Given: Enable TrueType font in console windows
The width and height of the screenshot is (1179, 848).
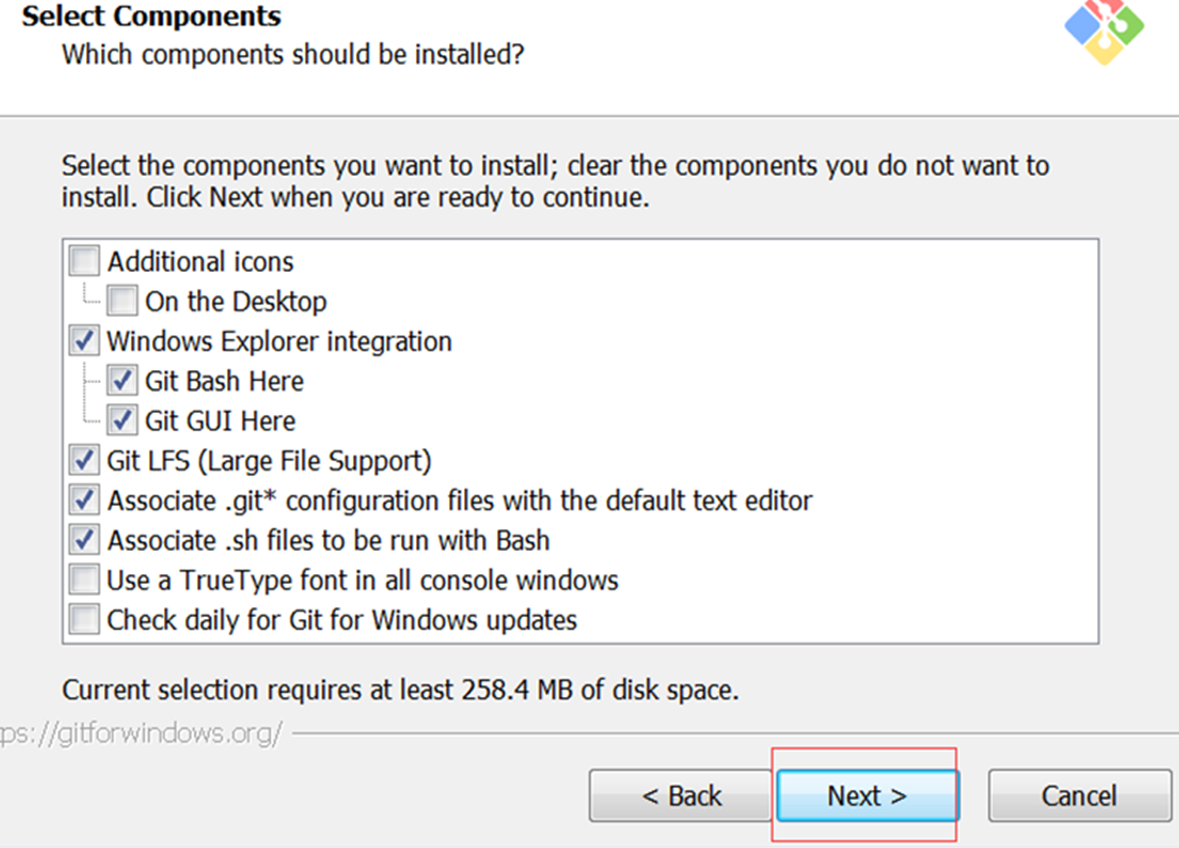Looking at the screenshot, I should coord(84,580).
